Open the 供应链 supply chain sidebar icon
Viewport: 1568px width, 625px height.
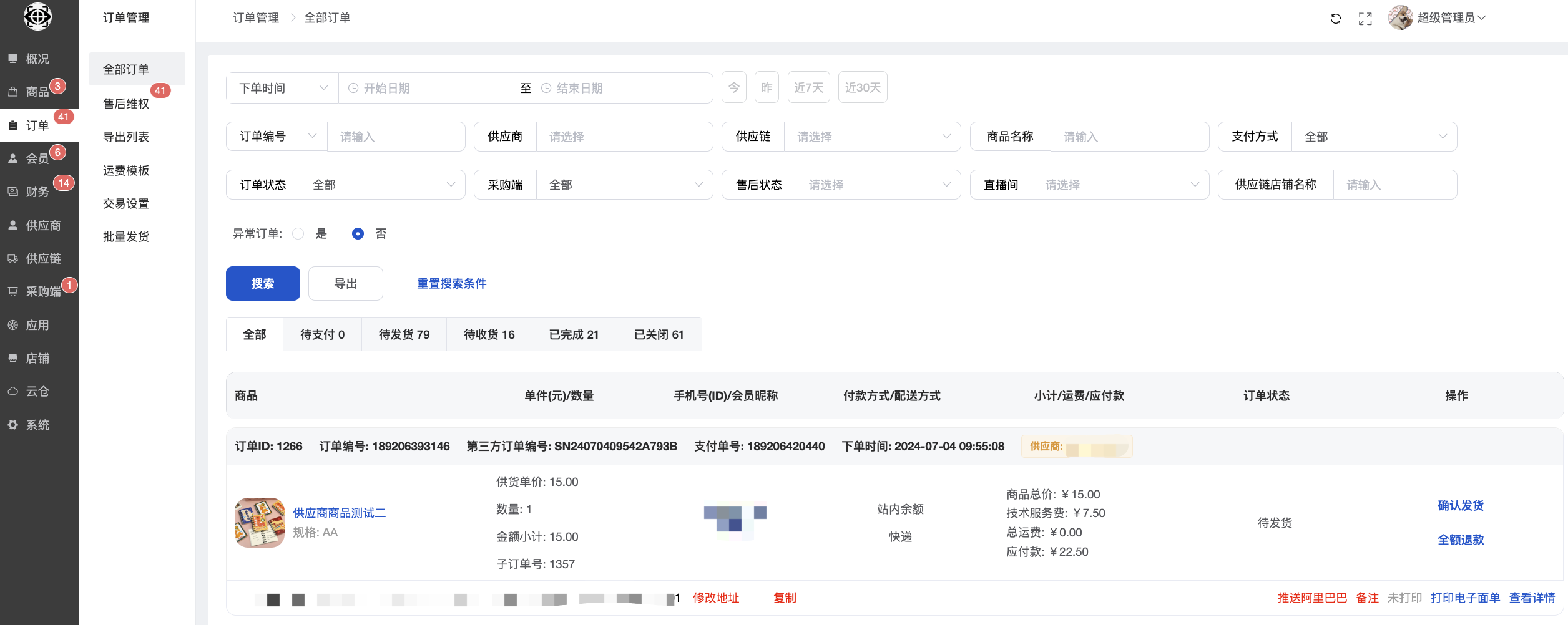point(12,259)
